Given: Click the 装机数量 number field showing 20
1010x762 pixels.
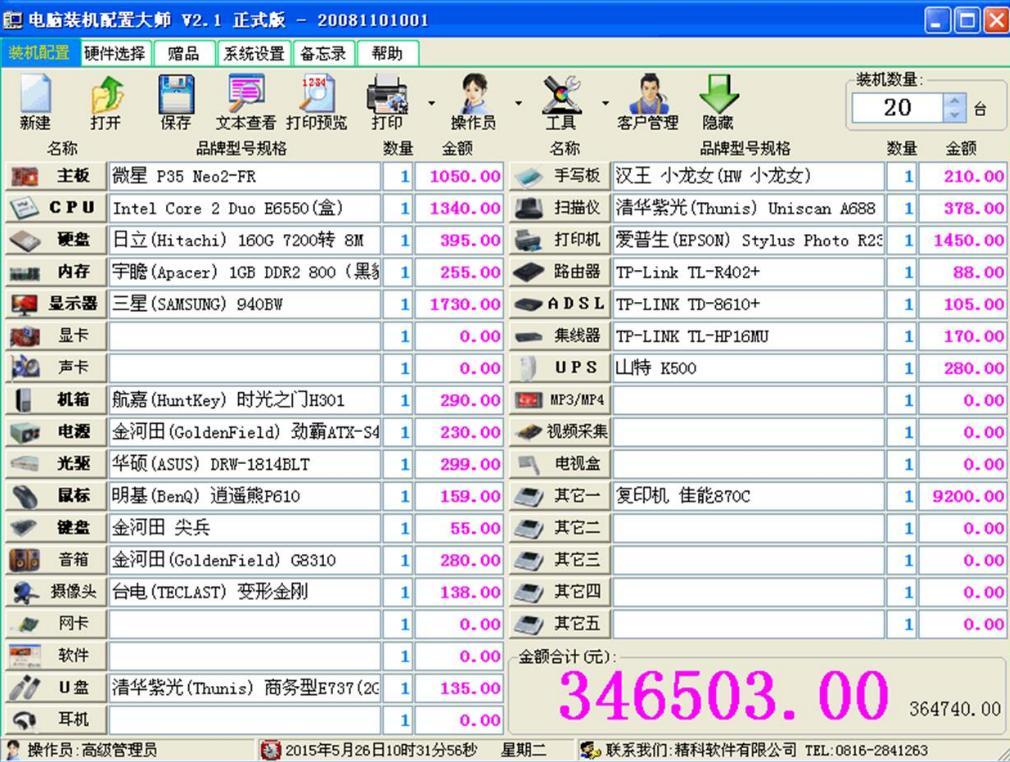Looking at the screenshot, I should point(897,108).
